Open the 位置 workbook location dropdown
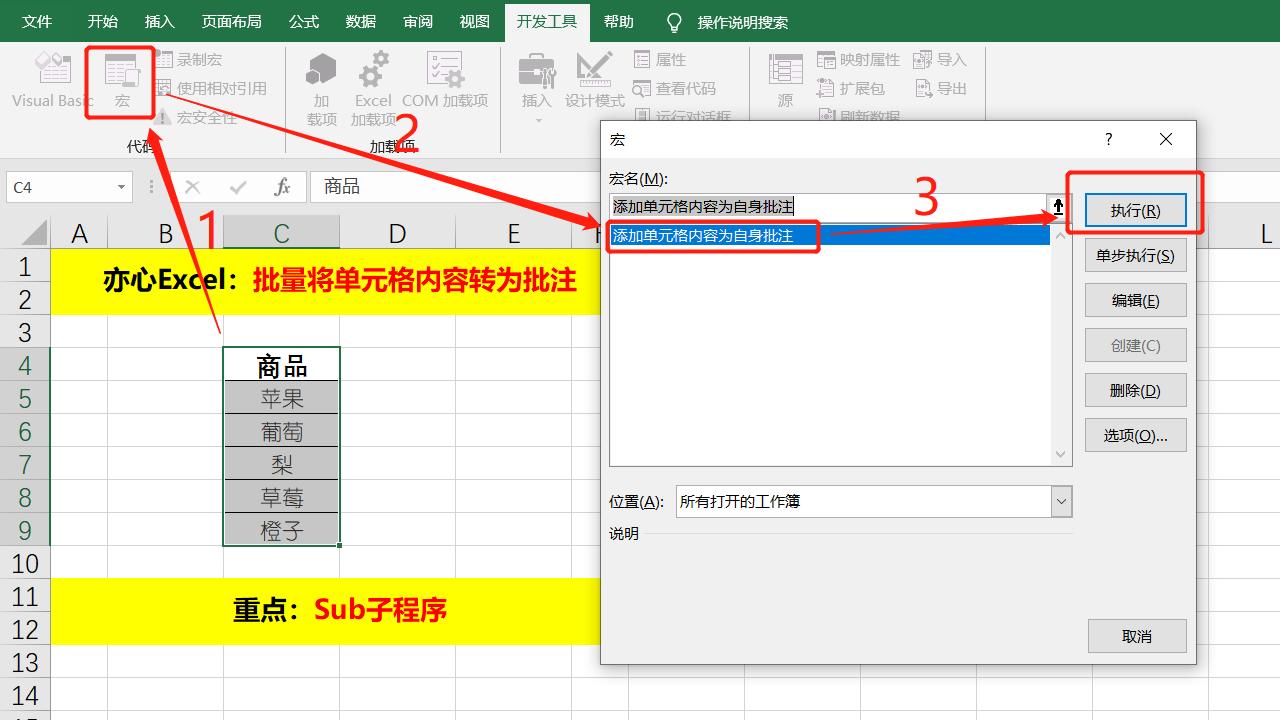This screenshot has width=1280, height=720. click(1062, 501)
